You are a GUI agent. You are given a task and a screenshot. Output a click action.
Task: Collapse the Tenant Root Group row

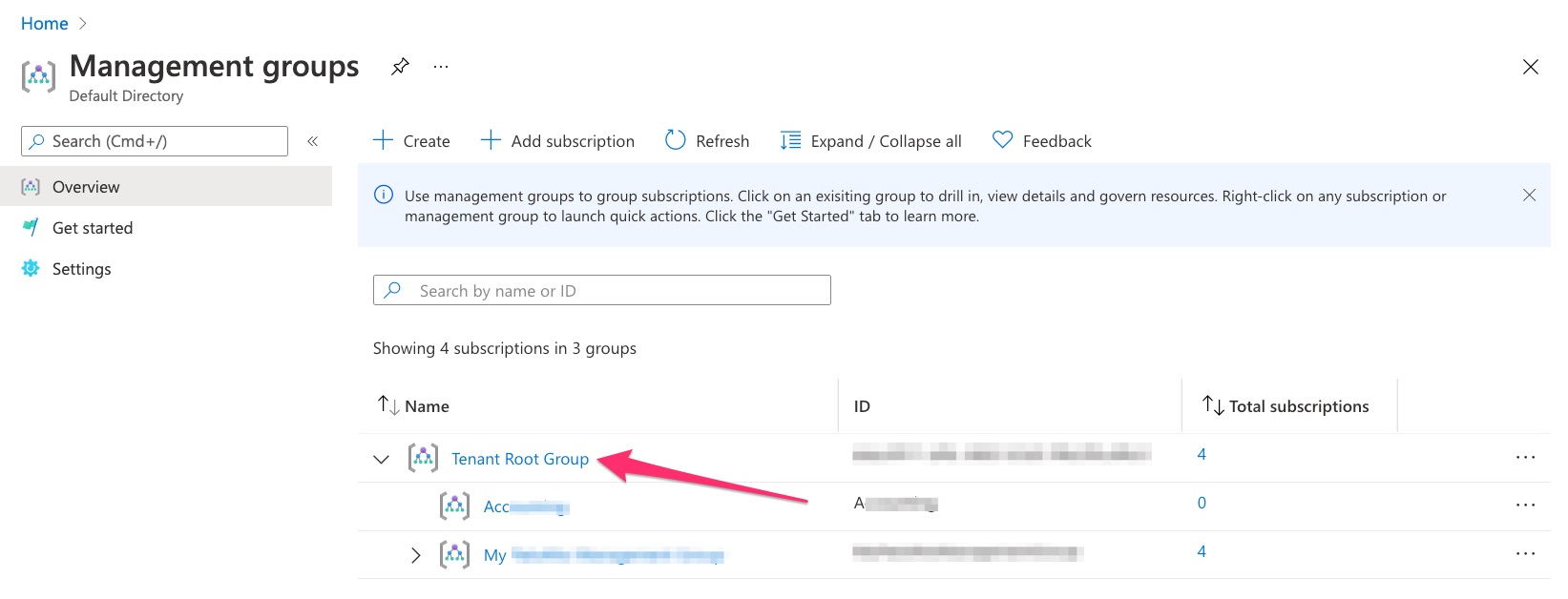[x=382, y=459]
